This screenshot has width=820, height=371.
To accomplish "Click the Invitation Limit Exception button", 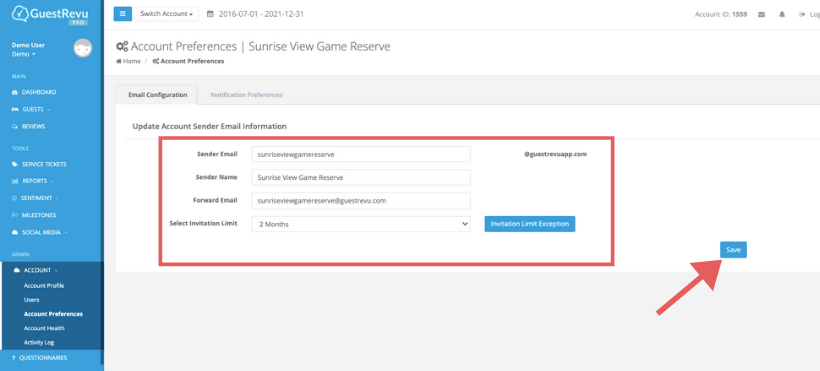I will coord(530,223).
